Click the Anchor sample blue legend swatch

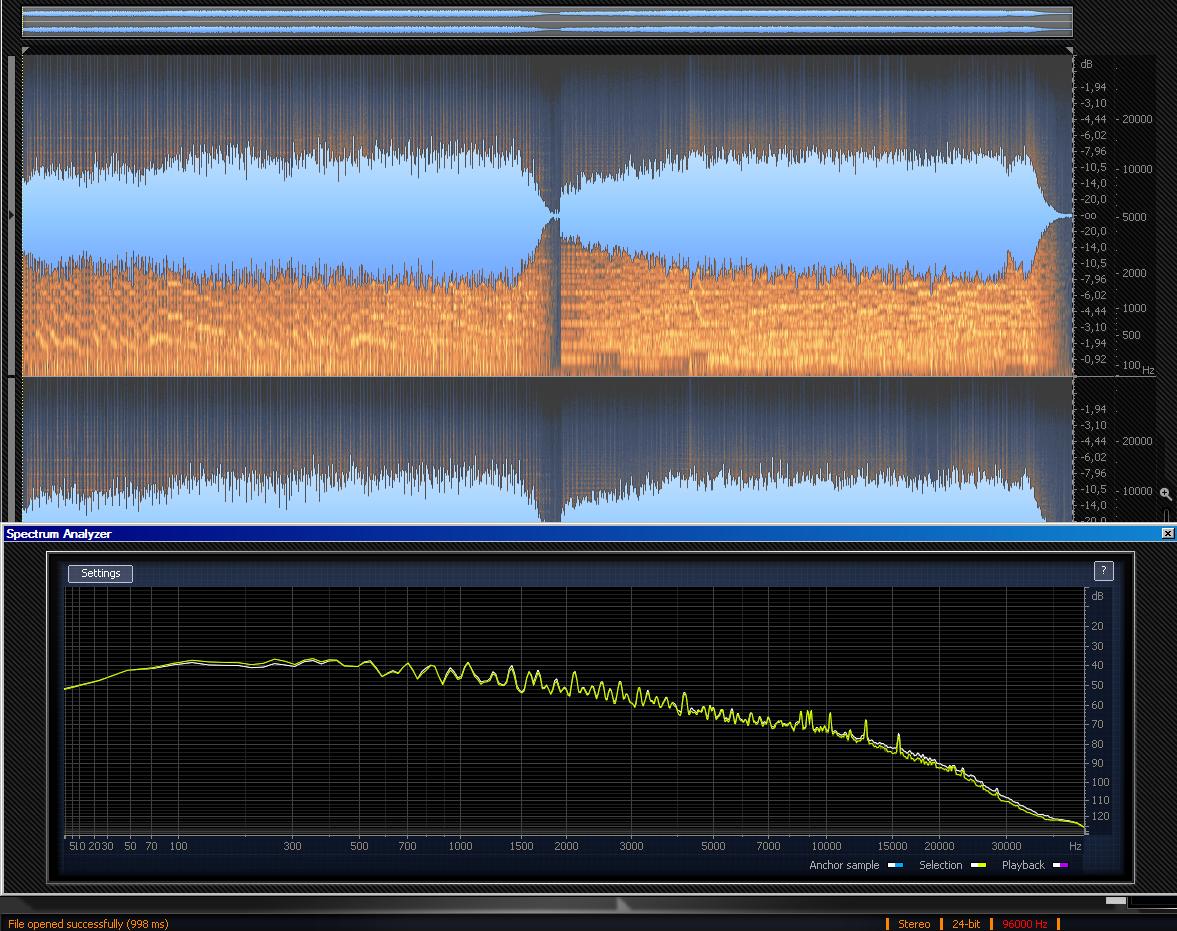pyautogui.click(x=896, y=865)
